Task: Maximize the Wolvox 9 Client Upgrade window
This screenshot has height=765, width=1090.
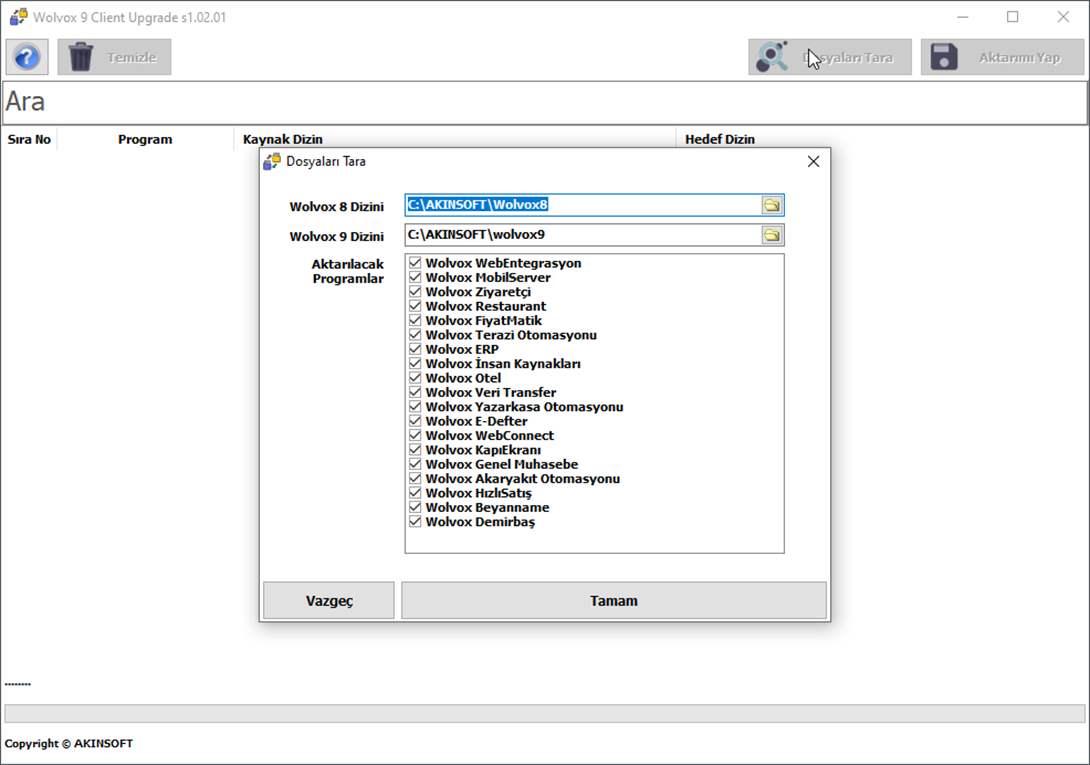Action: tap(1013, 17)
